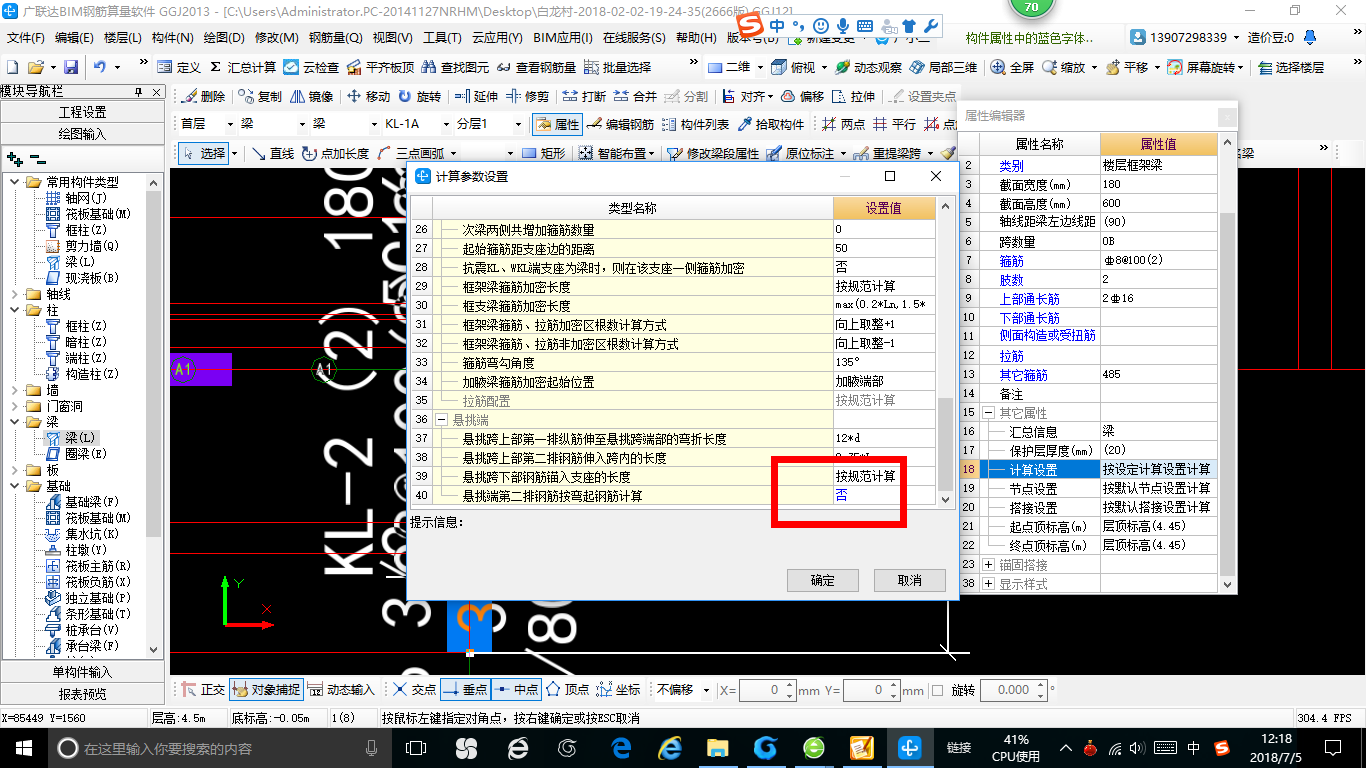The image size is (1366, 768).
Task: Undo the last action with the arrow icon
Action: pyautogui.click(x=100, y=67)
